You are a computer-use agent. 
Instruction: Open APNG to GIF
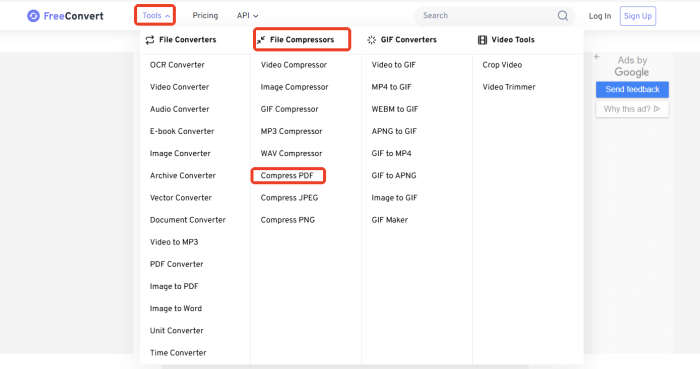[394, 131]
